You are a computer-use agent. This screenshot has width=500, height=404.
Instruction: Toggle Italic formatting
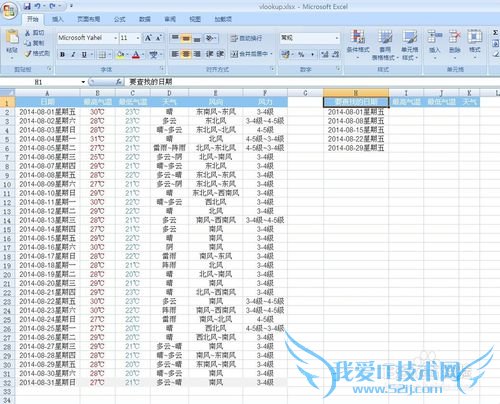pos(73,54)
